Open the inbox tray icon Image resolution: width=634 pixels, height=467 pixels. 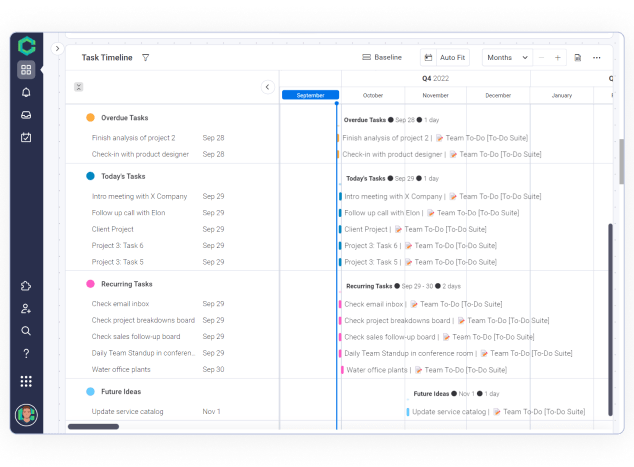[26, 115]
